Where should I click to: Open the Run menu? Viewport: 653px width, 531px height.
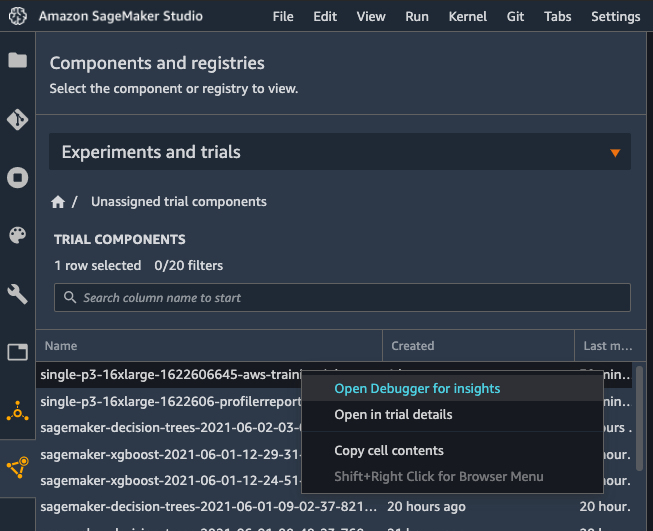(x=417, y=17)
